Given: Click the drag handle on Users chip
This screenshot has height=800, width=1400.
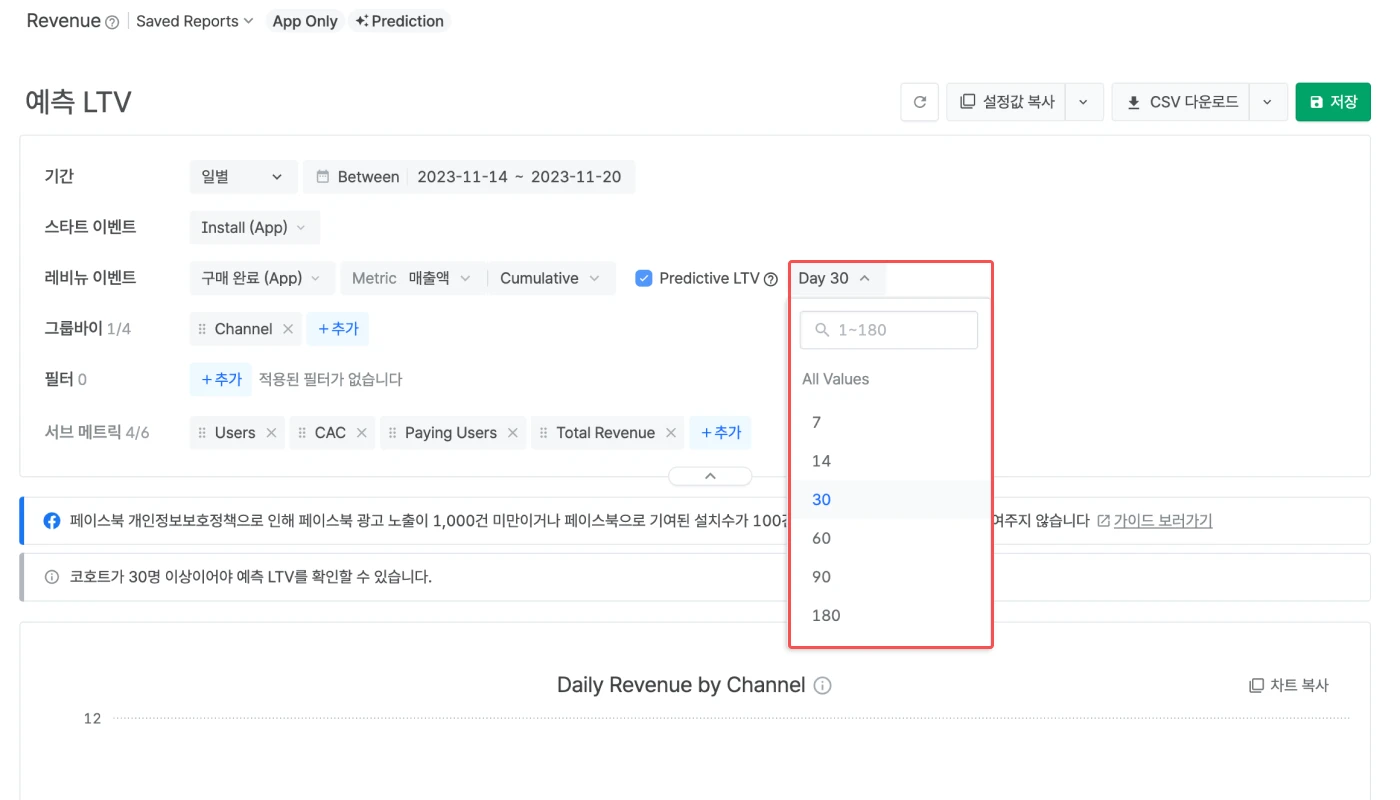Looking at the screenshot, I should (x=202, y=433).
